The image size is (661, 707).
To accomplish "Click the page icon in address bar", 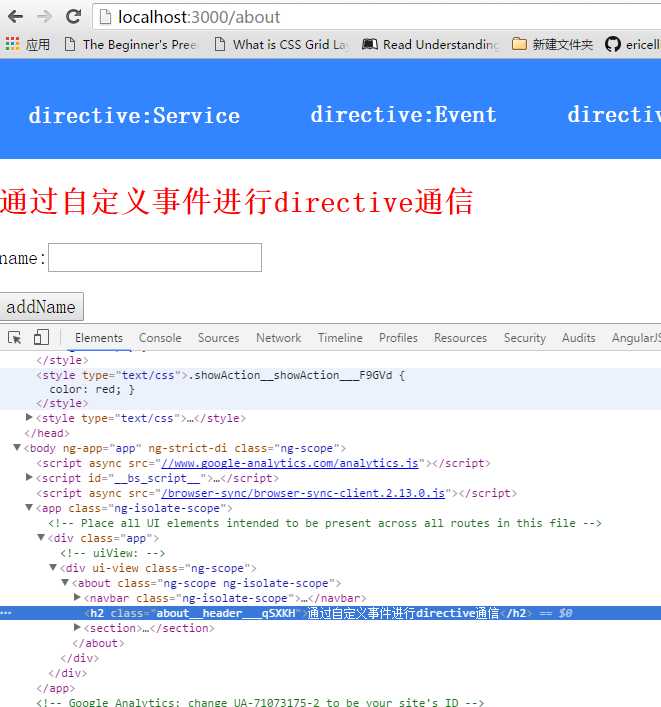I will (x=105, y=17).
